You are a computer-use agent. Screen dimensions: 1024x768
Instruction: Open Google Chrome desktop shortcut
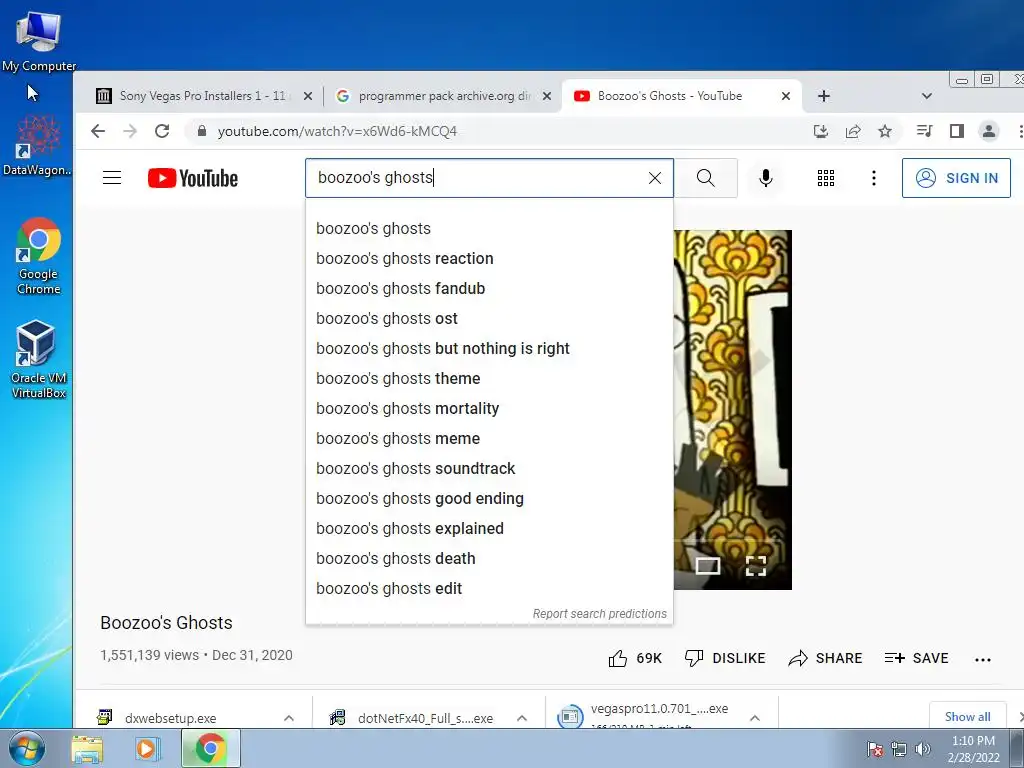click(x=39, y=256)
